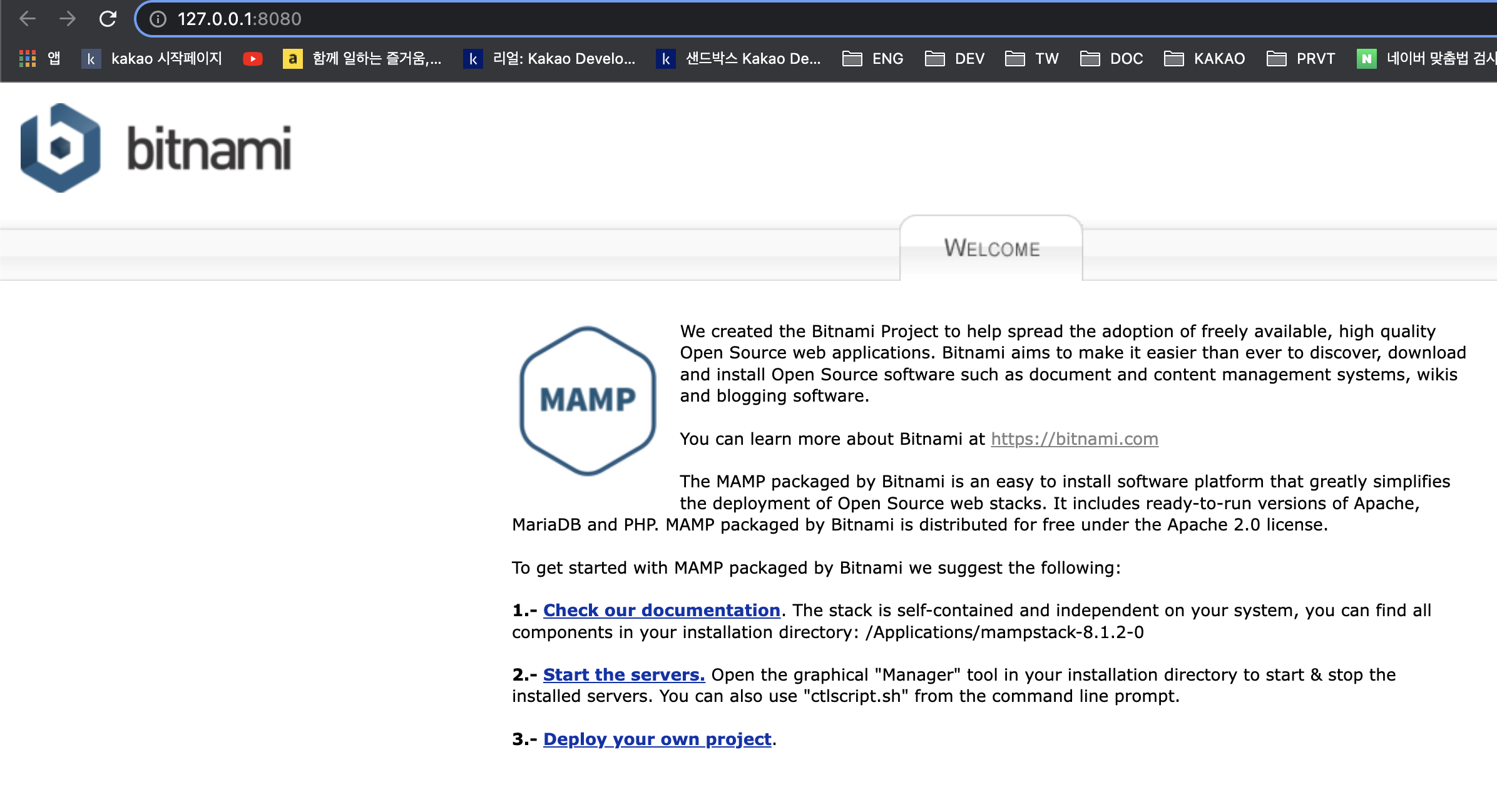Open kakao 시작페이지 bookmark
Screen dimensions: 1497x812
152,59
